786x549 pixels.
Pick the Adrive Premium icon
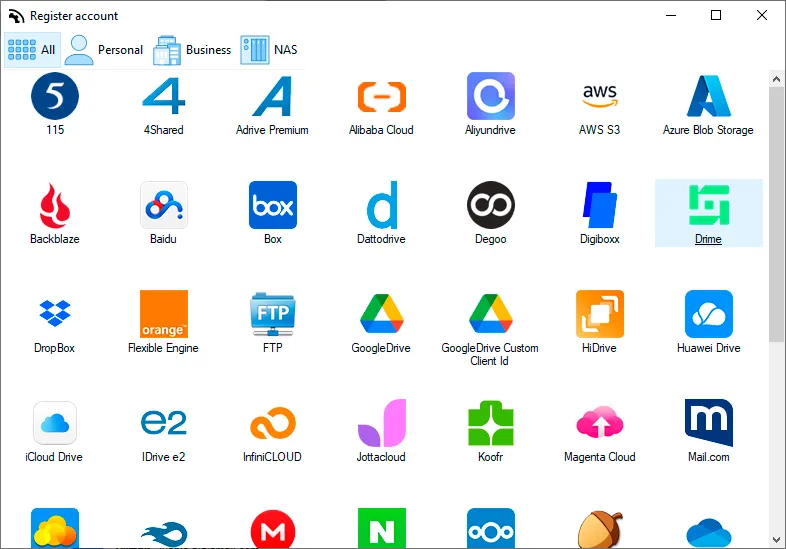(272, 96)
